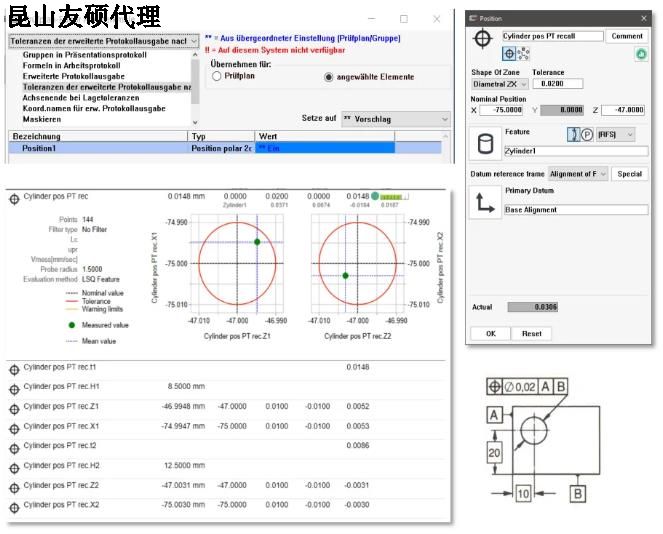Click the Reset button
Viewport: 663px width, 534px height.
click(x=531, y=333)
